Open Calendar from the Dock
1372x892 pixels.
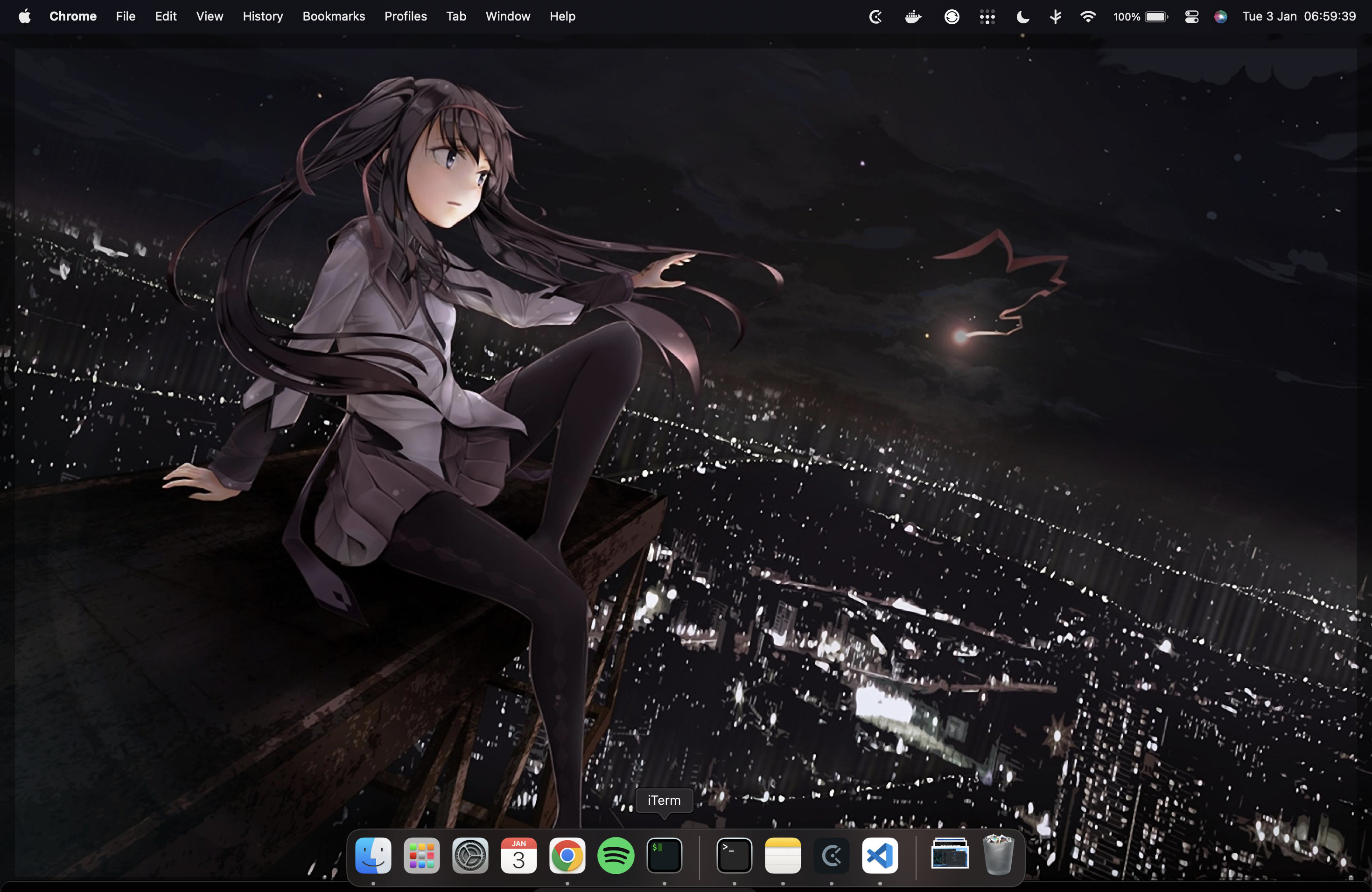(x=518, y=855)
